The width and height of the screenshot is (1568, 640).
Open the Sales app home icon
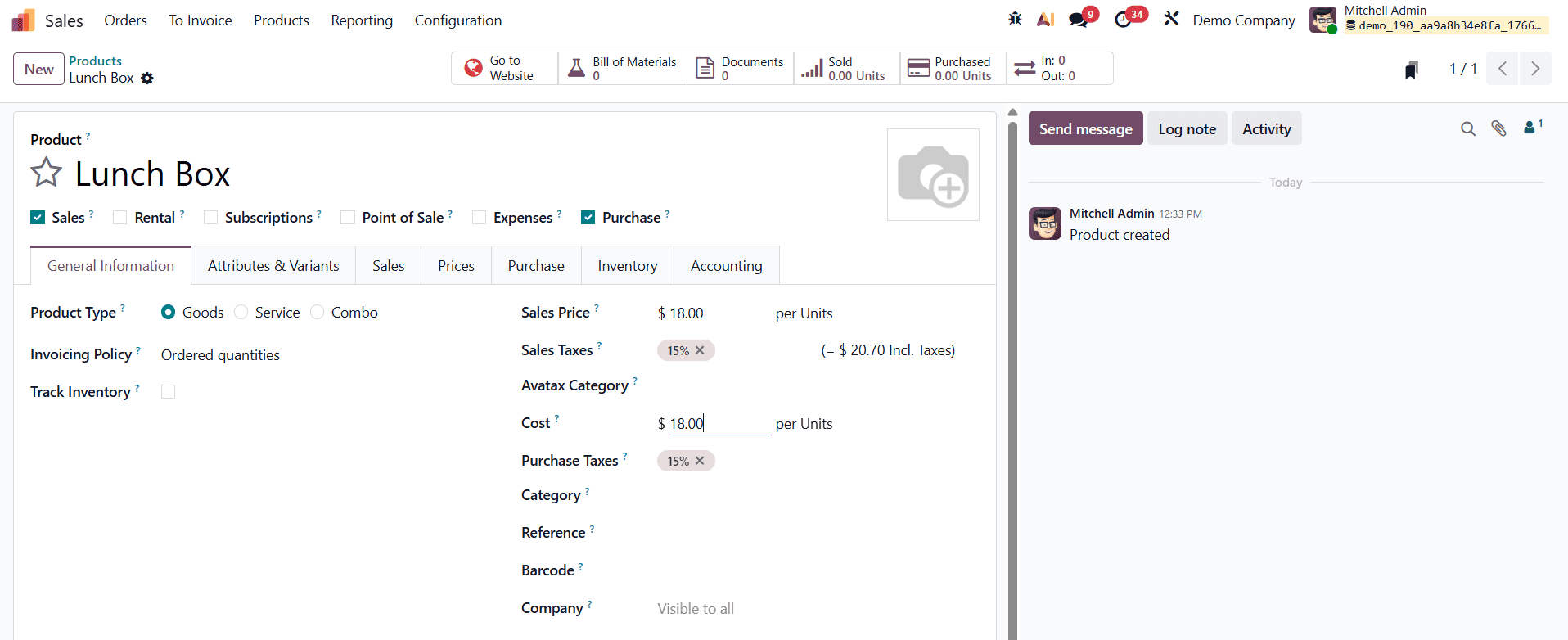pyautogui.click(x=23, y=20)
